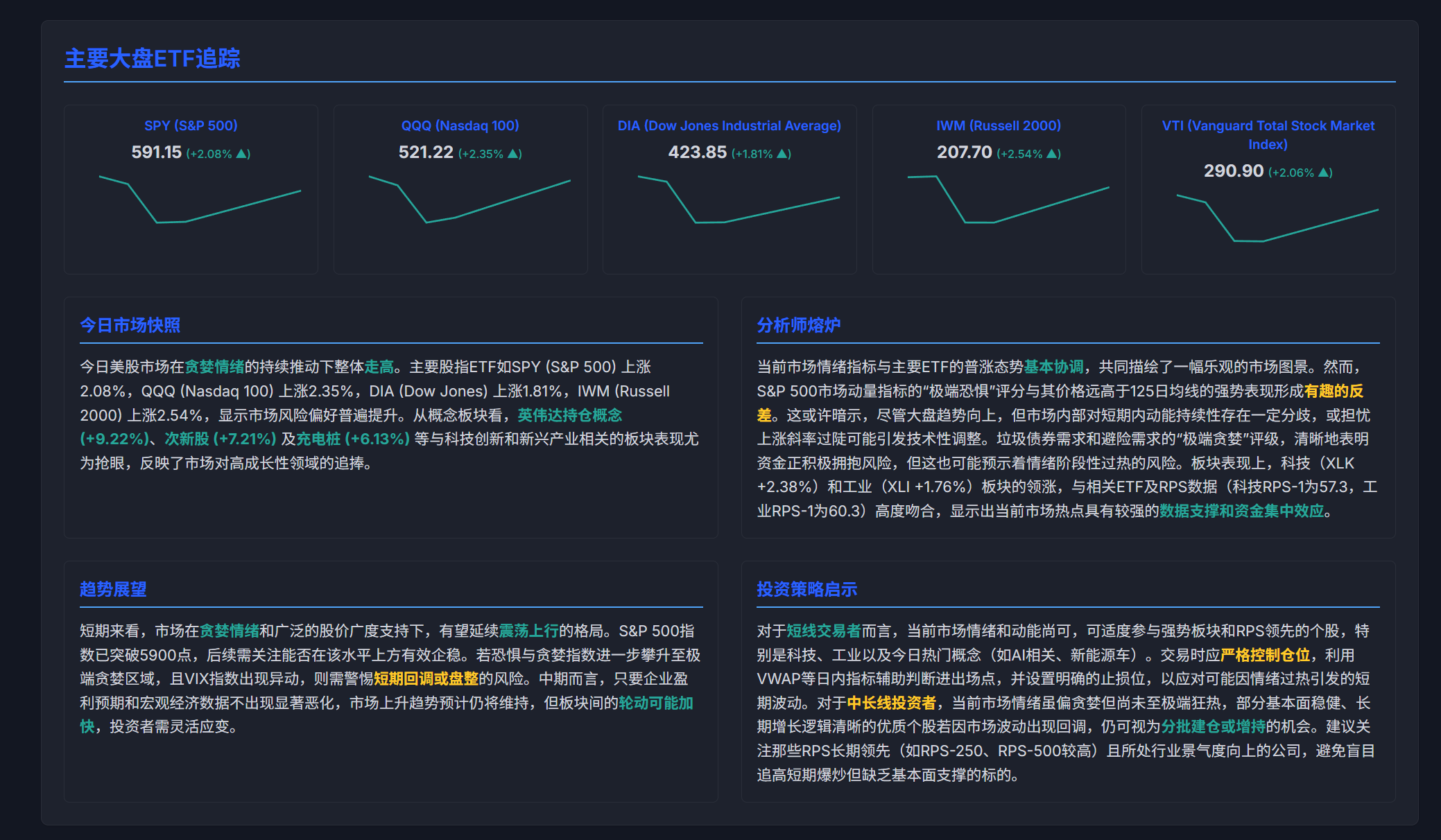Screen dimensions: 1441x840
Task: Click highlighted 基本协调 text
Action: pos(1054,367)
